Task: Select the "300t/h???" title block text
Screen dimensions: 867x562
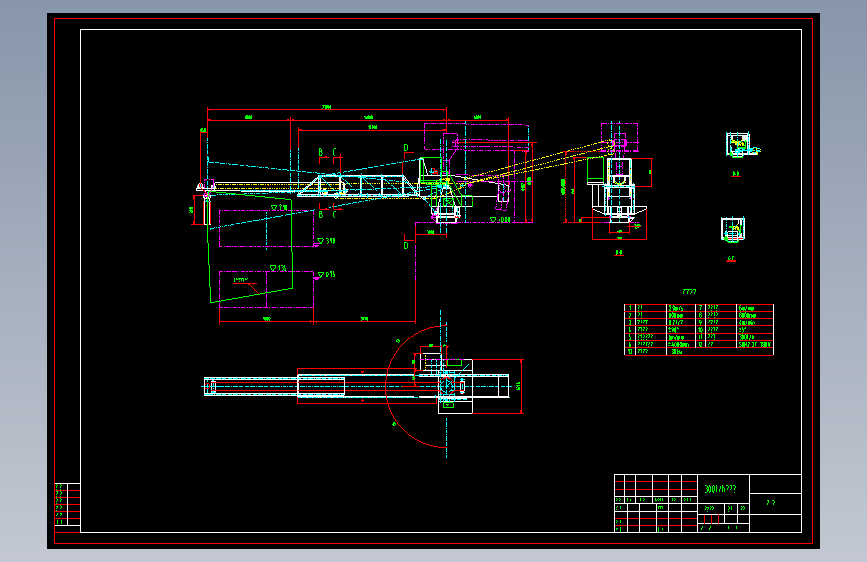Action: pos(720,489)
